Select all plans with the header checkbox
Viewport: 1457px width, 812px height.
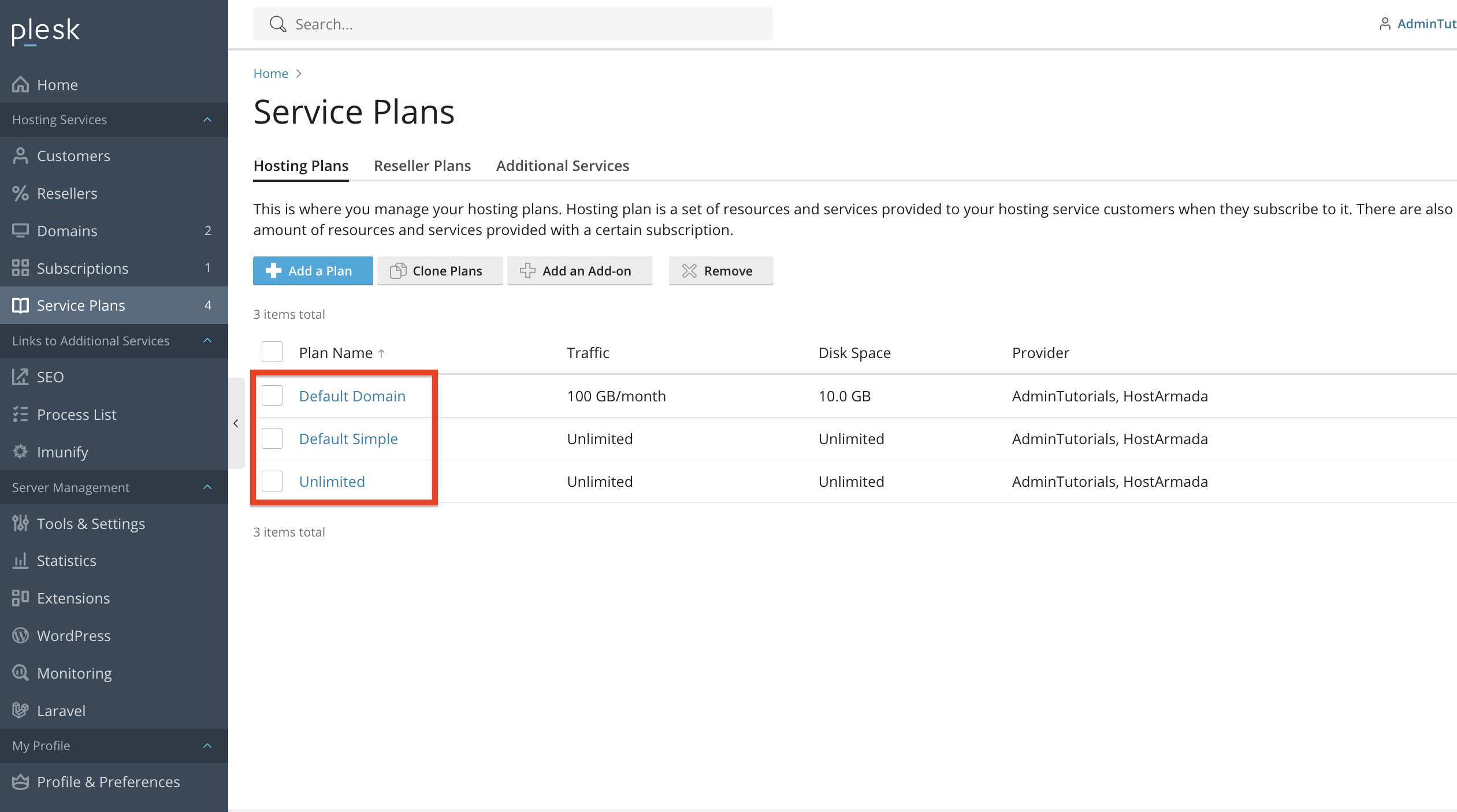coord(272,352)
